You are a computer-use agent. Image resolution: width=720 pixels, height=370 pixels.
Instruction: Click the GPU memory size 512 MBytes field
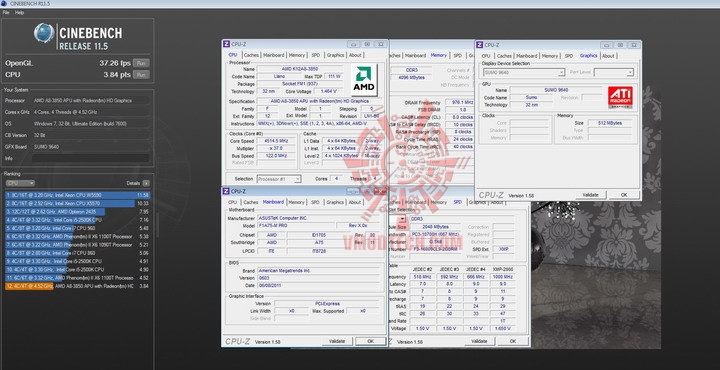pyautogui.click(x=610, y=123)
